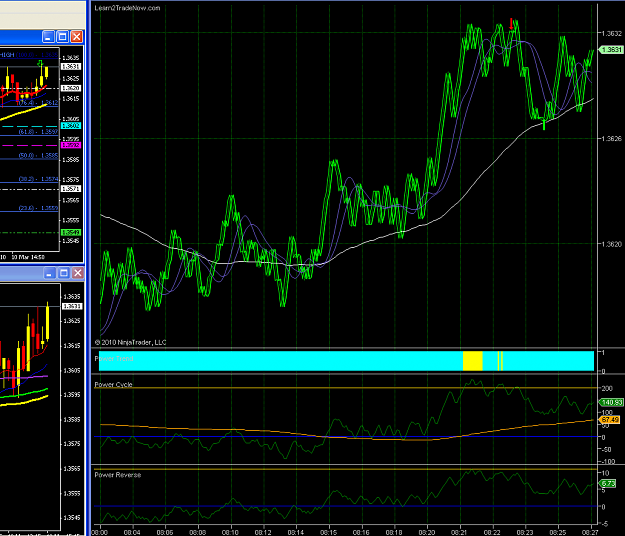Viewport: 625px width, 536px height.
Task: Click the 08:22 time axis label
Action: tap(492, 532)
